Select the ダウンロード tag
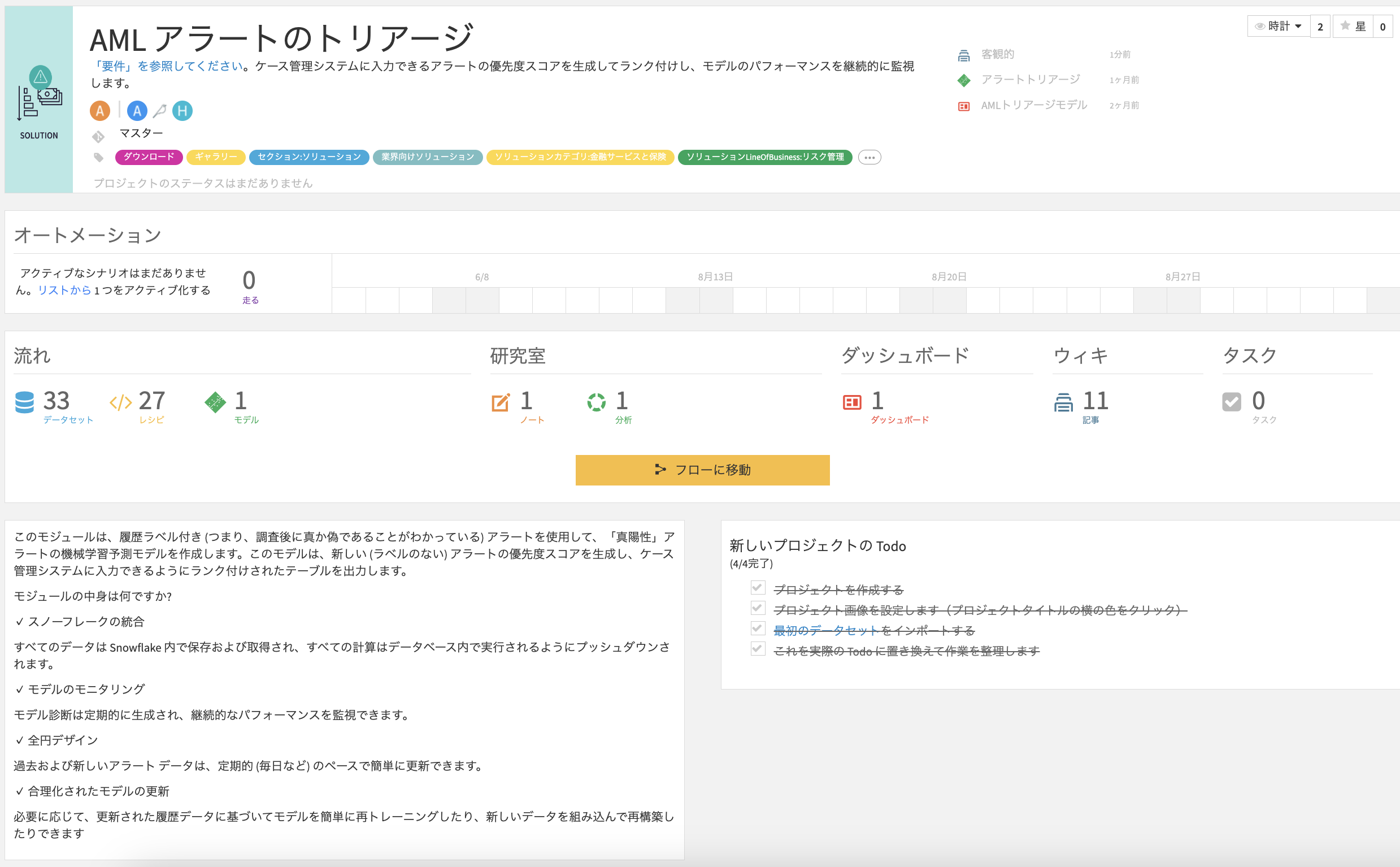Image resolution: width=1400 pixels, height=867 pixels. coord(149,157)
